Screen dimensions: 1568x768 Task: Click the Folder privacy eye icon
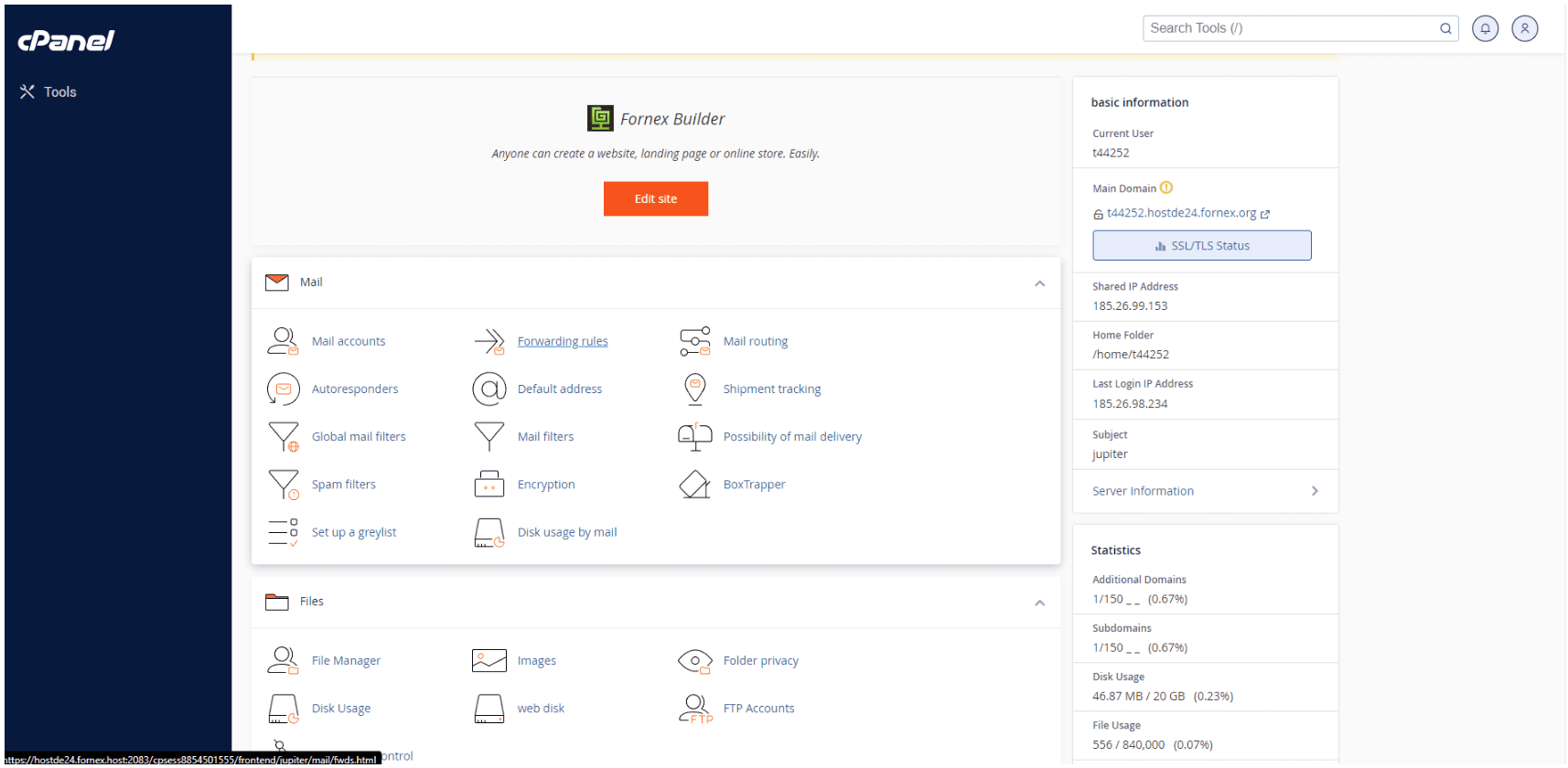click(695, 660)
